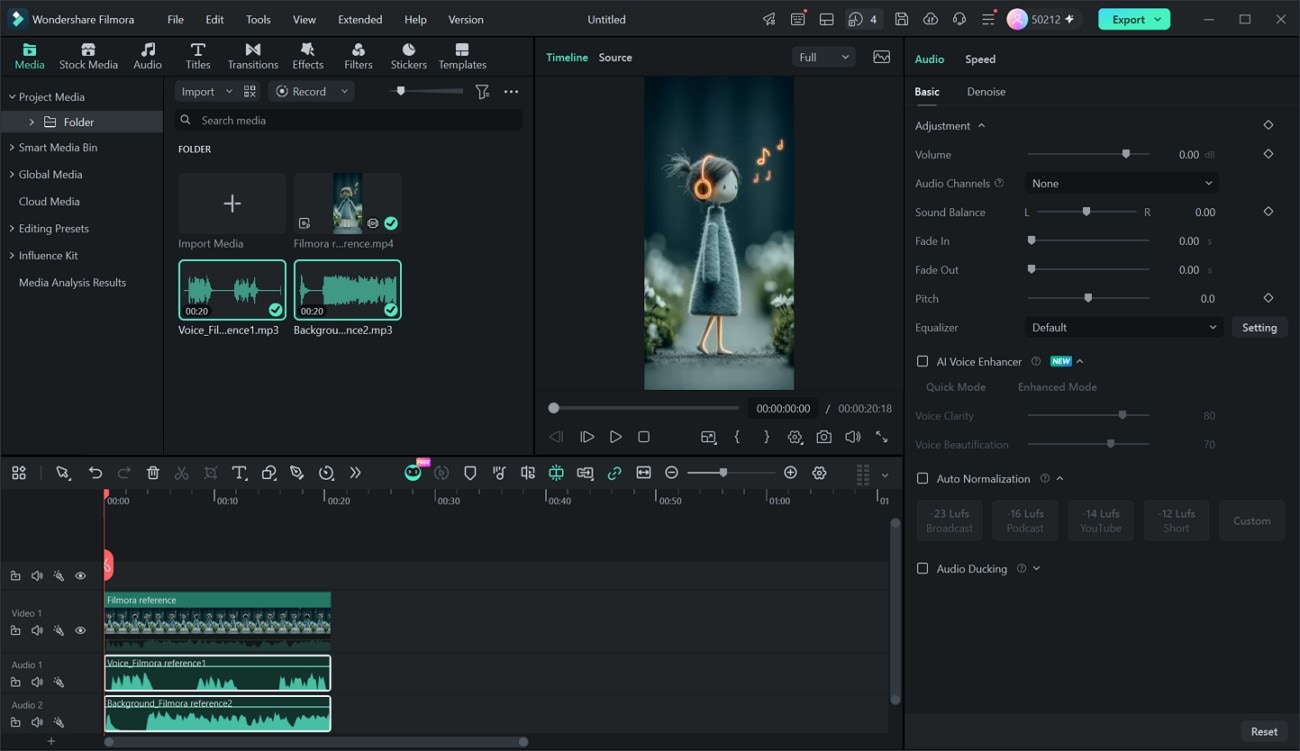
Task: Click the Equalizer Setting button
Action: (x=1259, y=327)
